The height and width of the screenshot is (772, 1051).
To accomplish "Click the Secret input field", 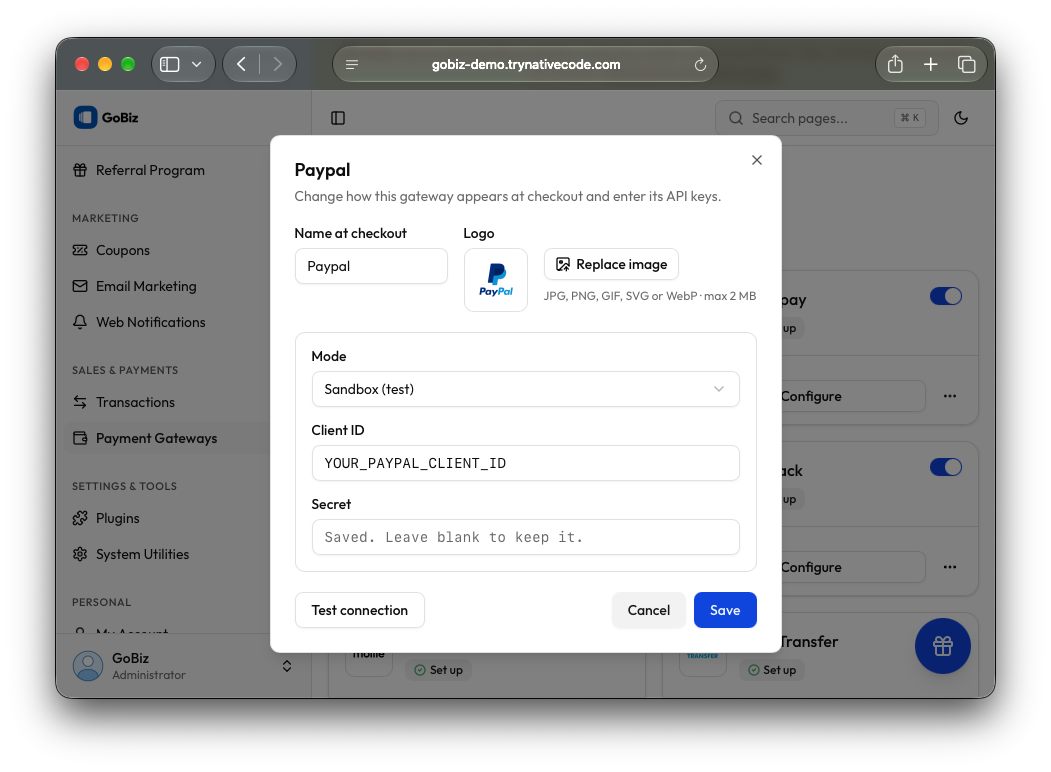I will tap(526, 537).
